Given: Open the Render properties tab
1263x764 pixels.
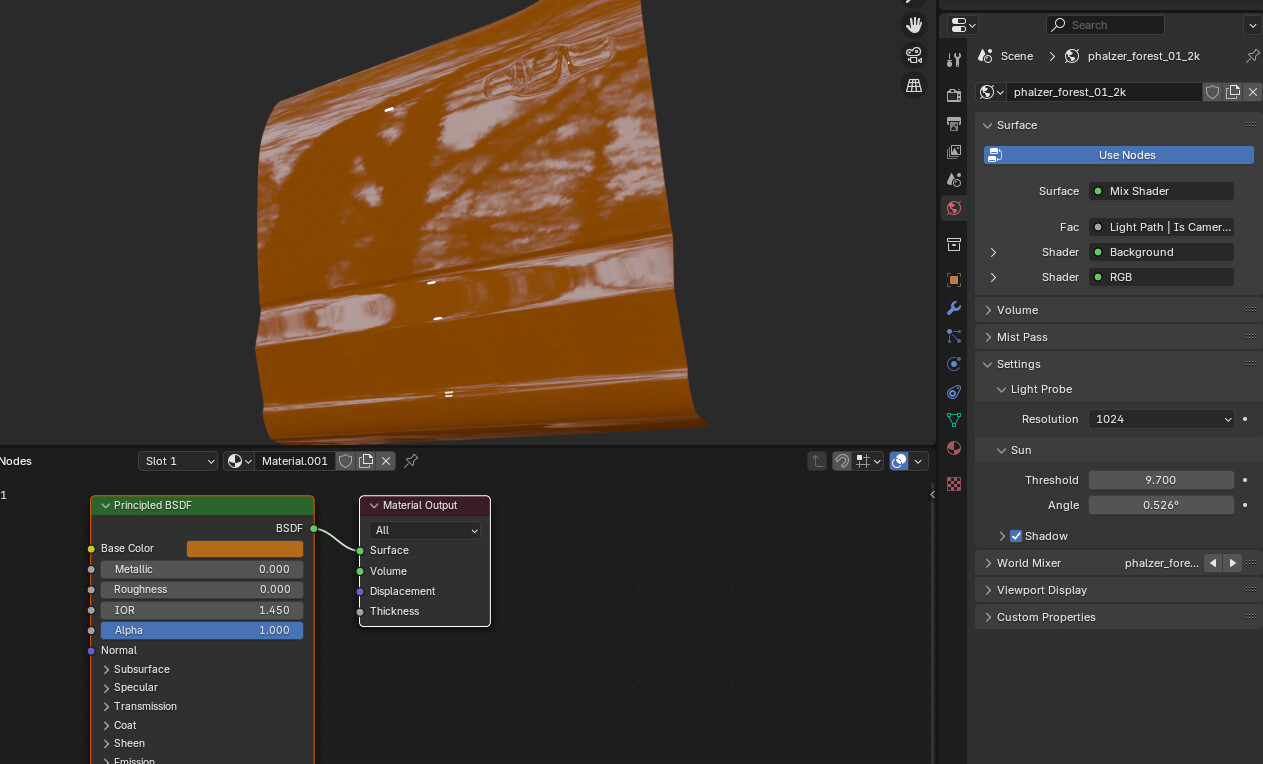Looking at the screenshot, I should coord(954,95).
